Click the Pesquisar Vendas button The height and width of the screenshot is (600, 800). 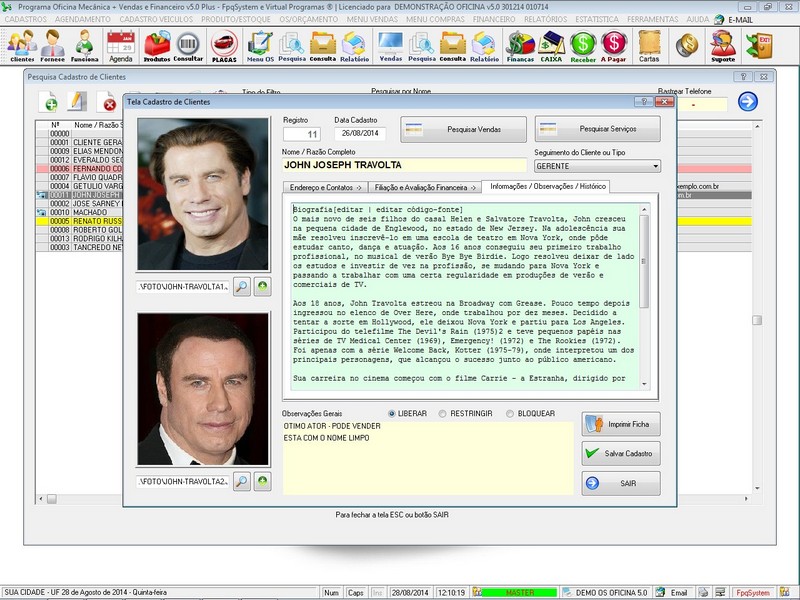point(463,129)
